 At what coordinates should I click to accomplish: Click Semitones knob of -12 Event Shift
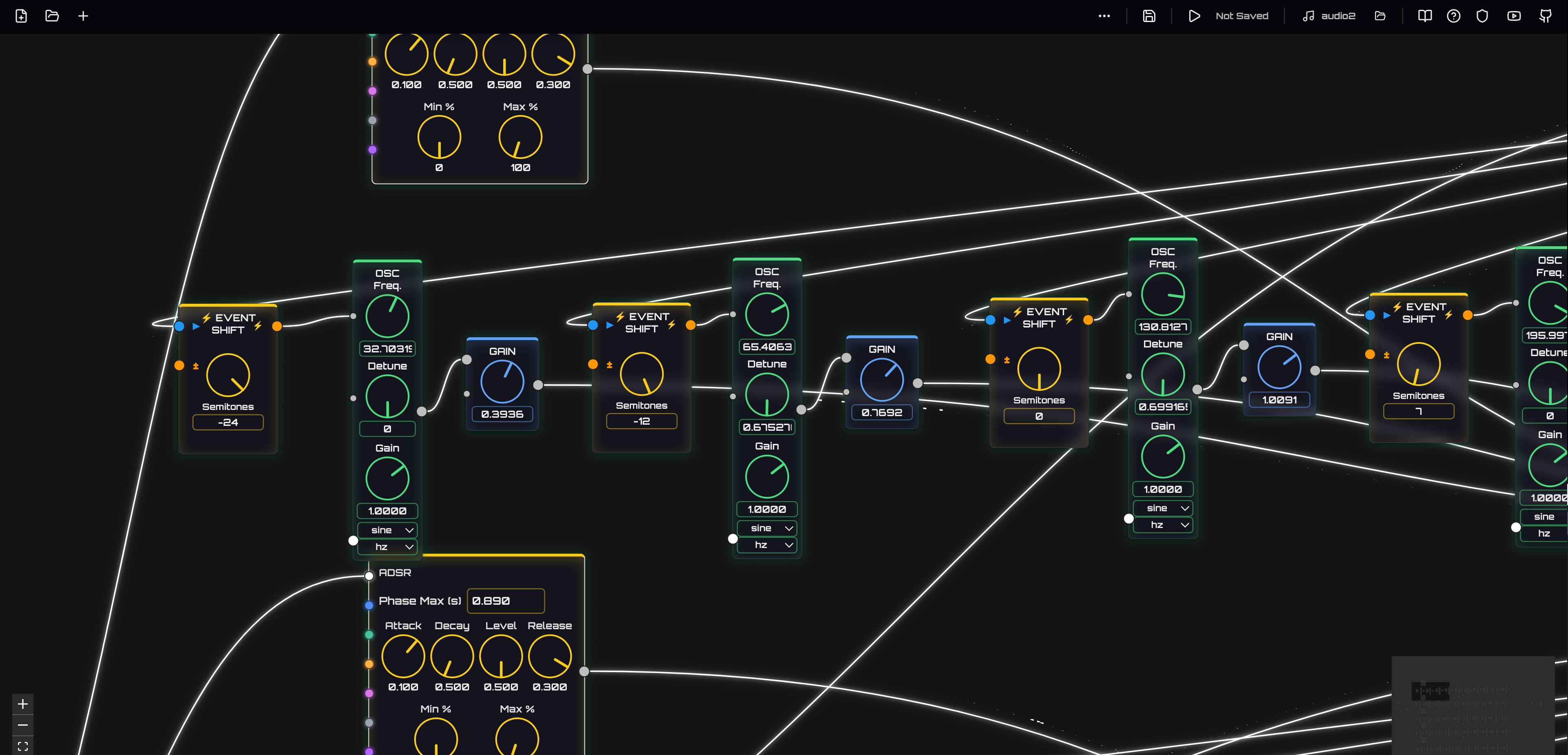pyautogui.click(x=642, y=374)
